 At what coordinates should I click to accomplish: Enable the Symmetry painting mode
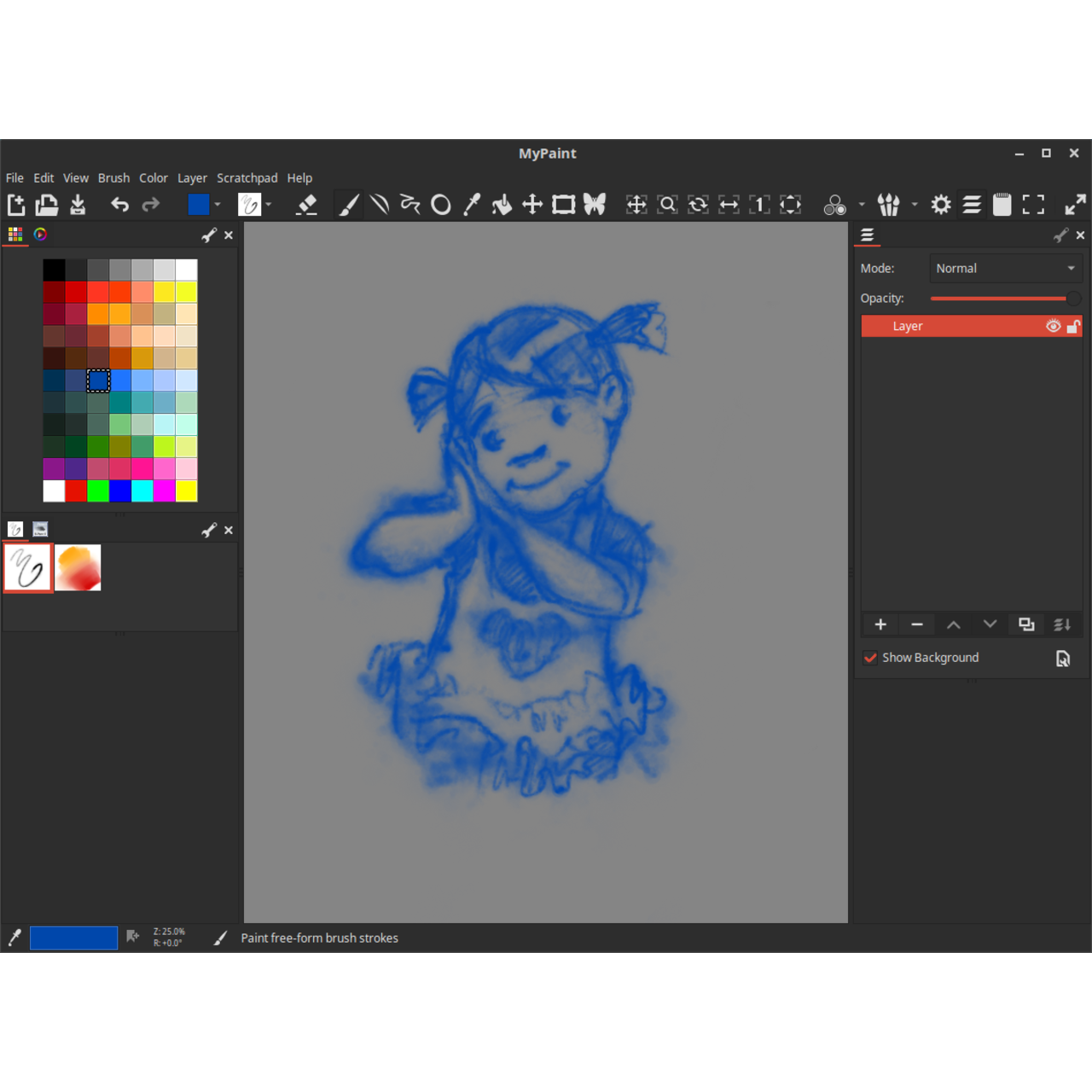pyautogui.click(x=595, y=205)
